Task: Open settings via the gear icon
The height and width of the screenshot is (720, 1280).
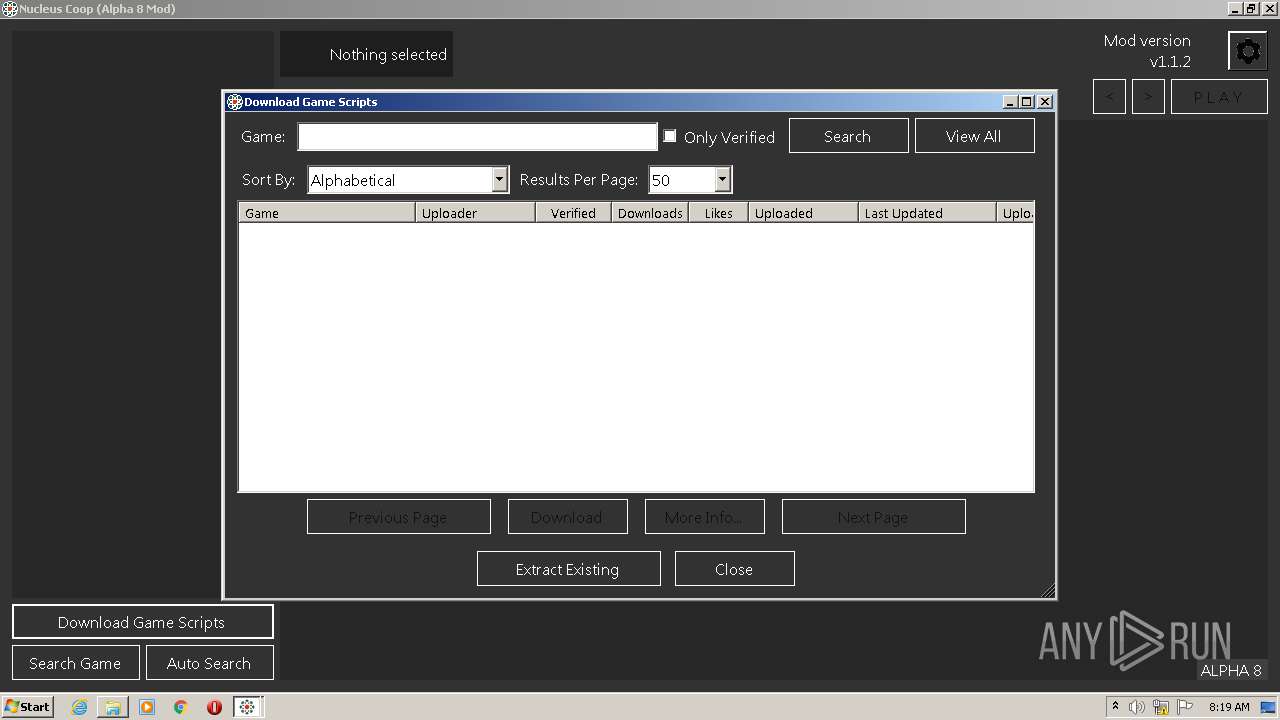Action: click(1247, 51)
